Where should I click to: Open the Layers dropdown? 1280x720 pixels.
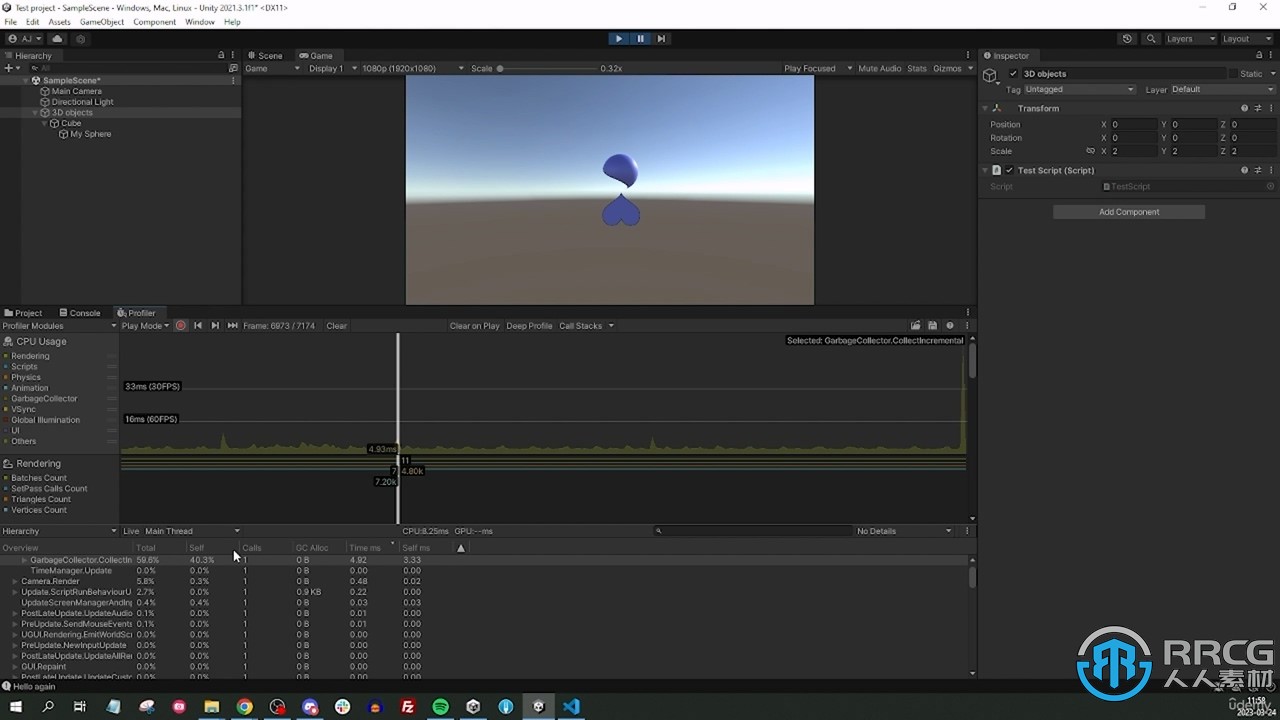tap(1190, 39)
